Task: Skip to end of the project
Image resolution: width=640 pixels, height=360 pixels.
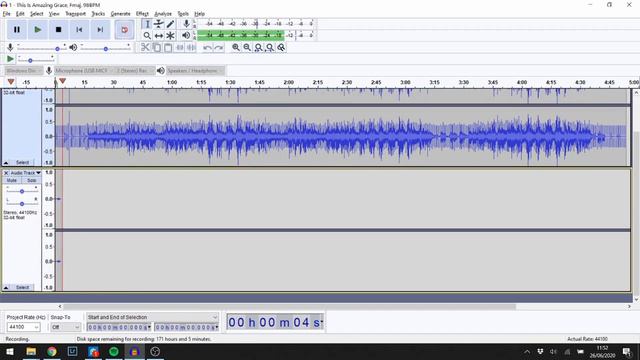Action: [100, 30]
